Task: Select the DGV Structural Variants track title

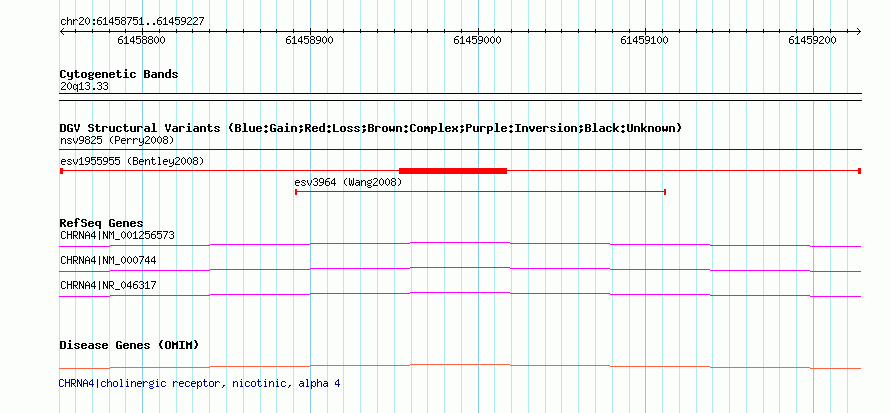Action: [371, 128]
